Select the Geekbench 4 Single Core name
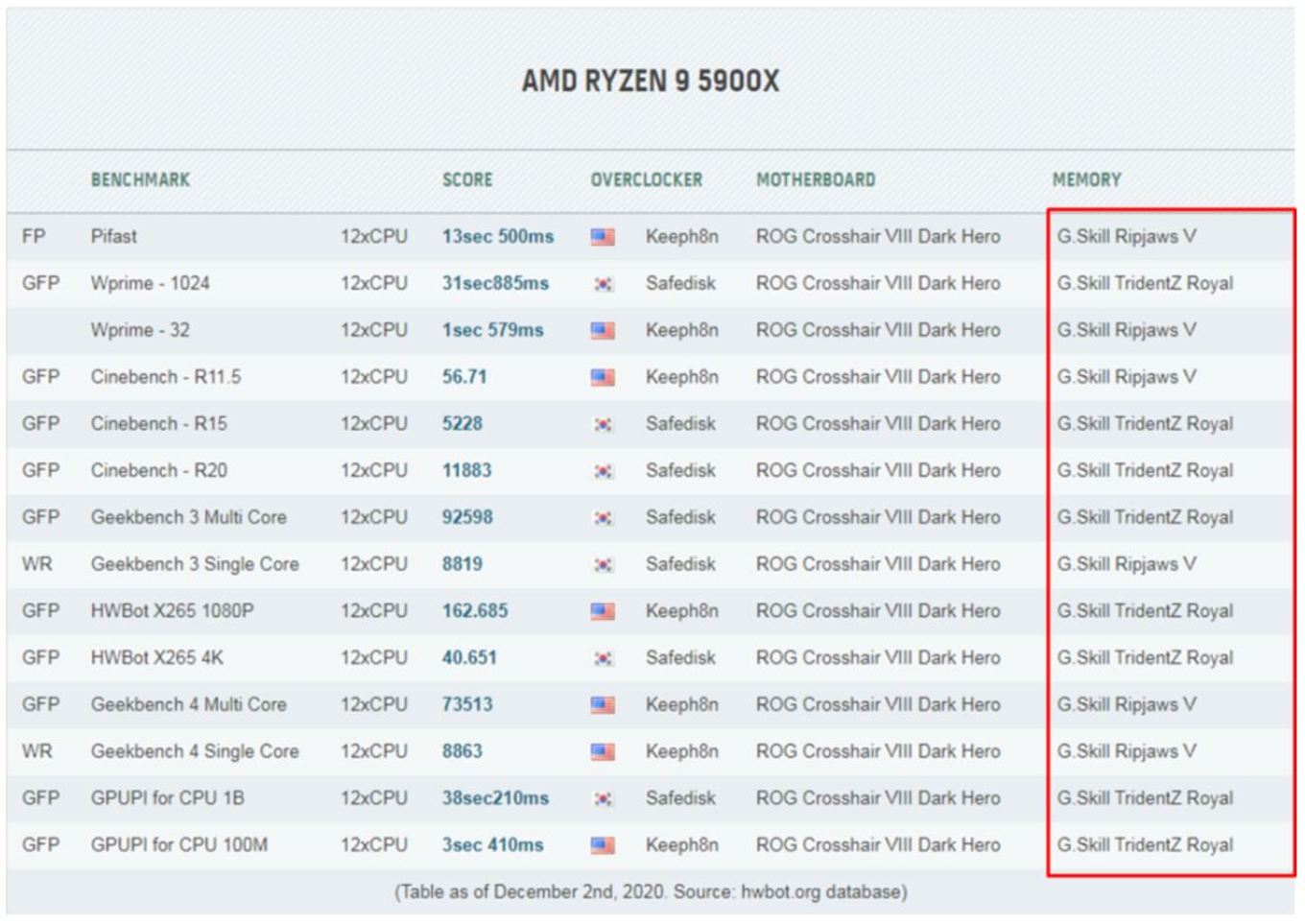This screenshot has height=924, width=1305. click(195, 751)
